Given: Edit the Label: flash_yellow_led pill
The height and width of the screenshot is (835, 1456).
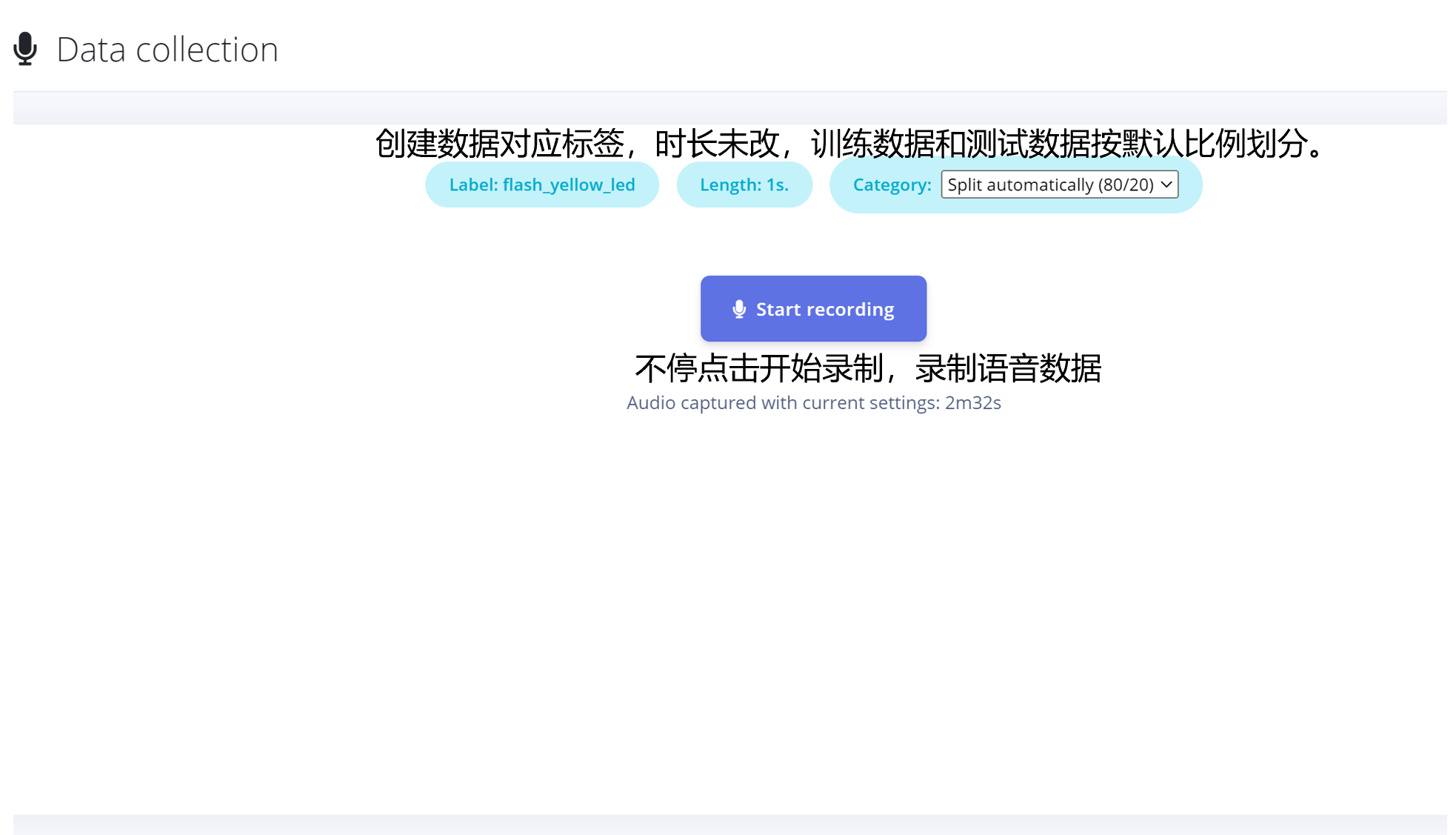Looking at the screenshot, I should pyautogui.click(x=542, y=184).
